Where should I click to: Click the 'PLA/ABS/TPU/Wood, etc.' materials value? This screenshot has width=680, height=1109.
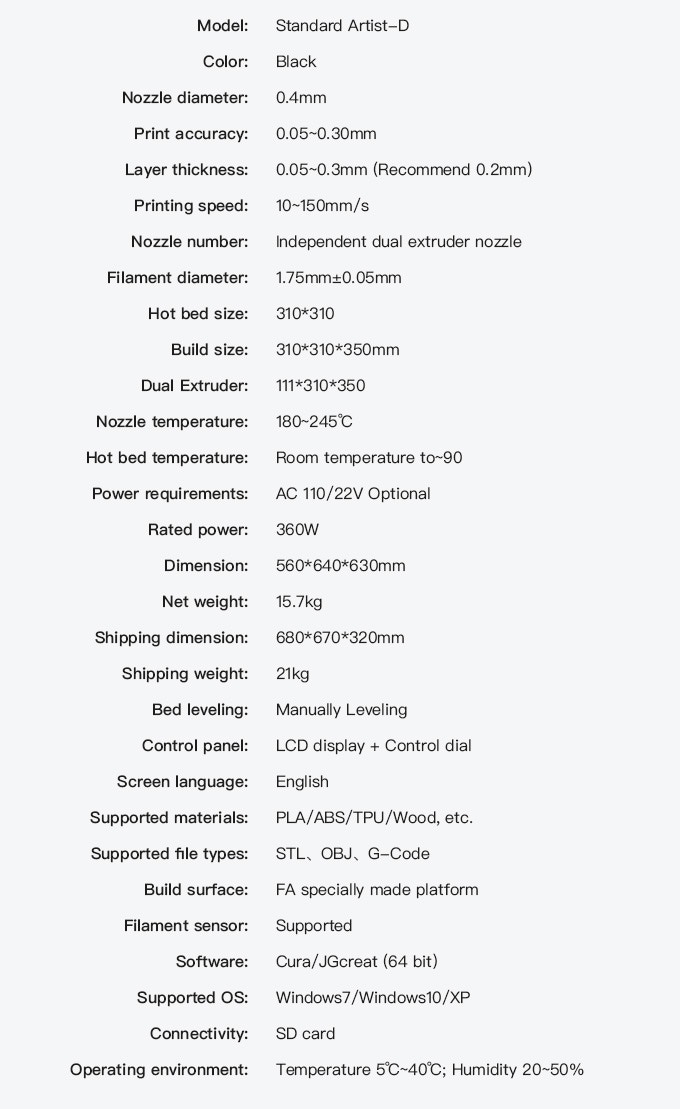click(x=374, y=818)
